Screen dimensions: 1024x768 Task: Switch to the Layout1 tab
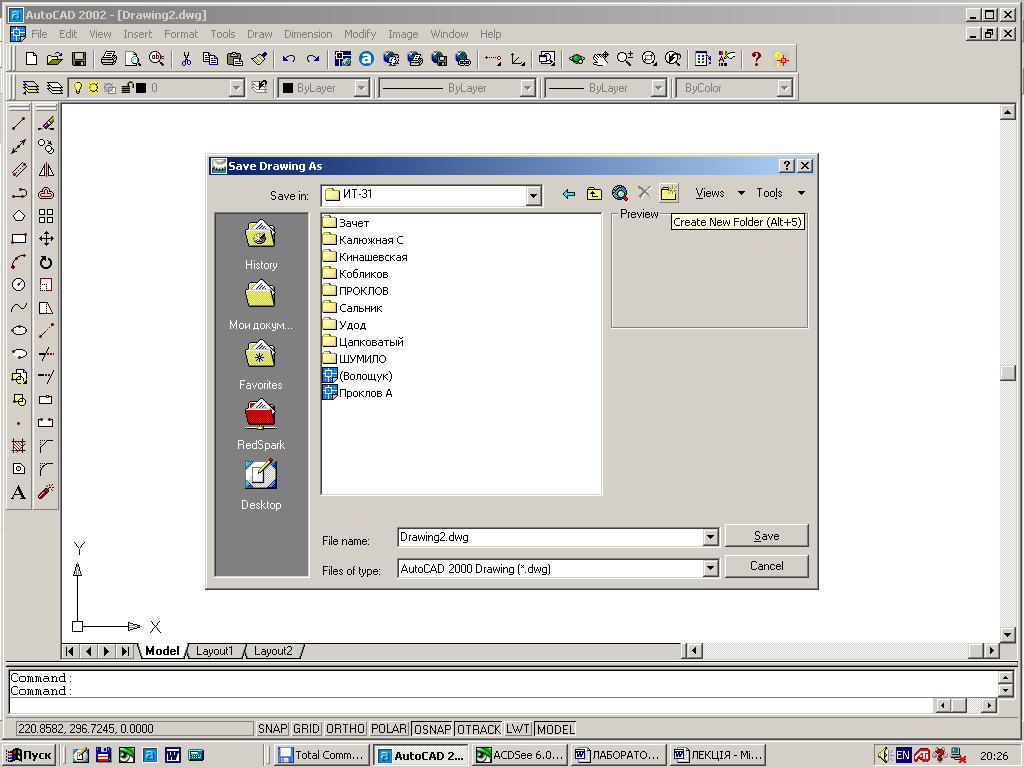tap(214, 651)
